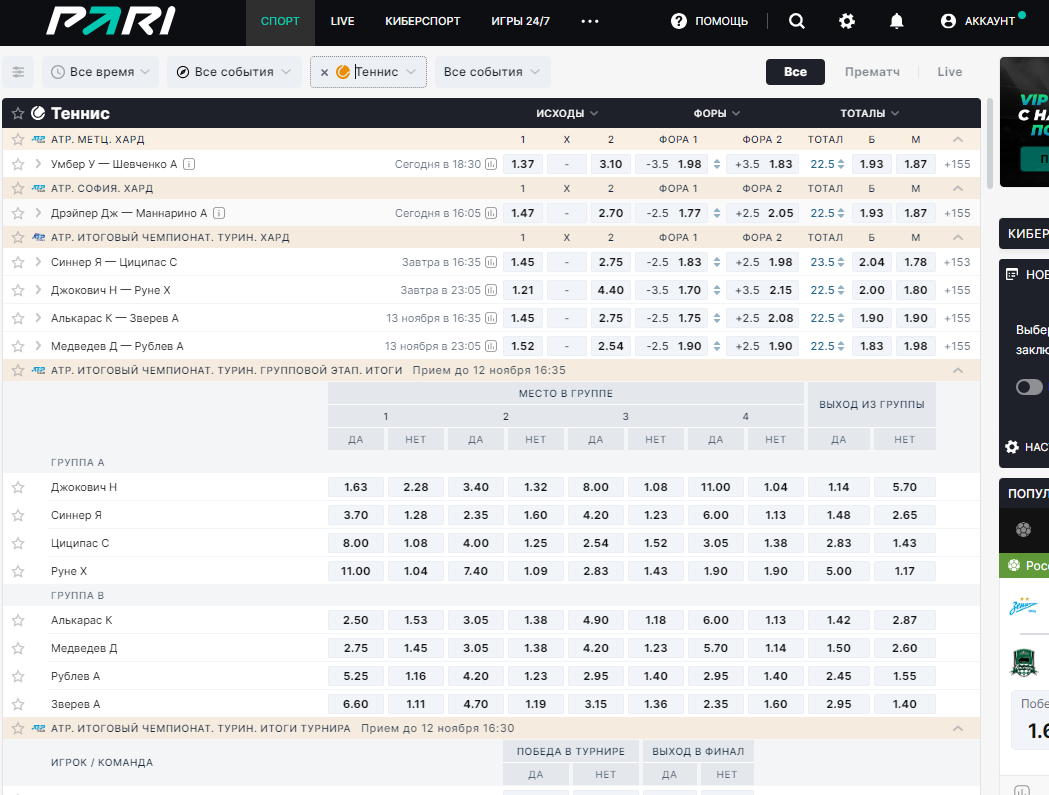Open the Все время dropdown

point(100,72)
